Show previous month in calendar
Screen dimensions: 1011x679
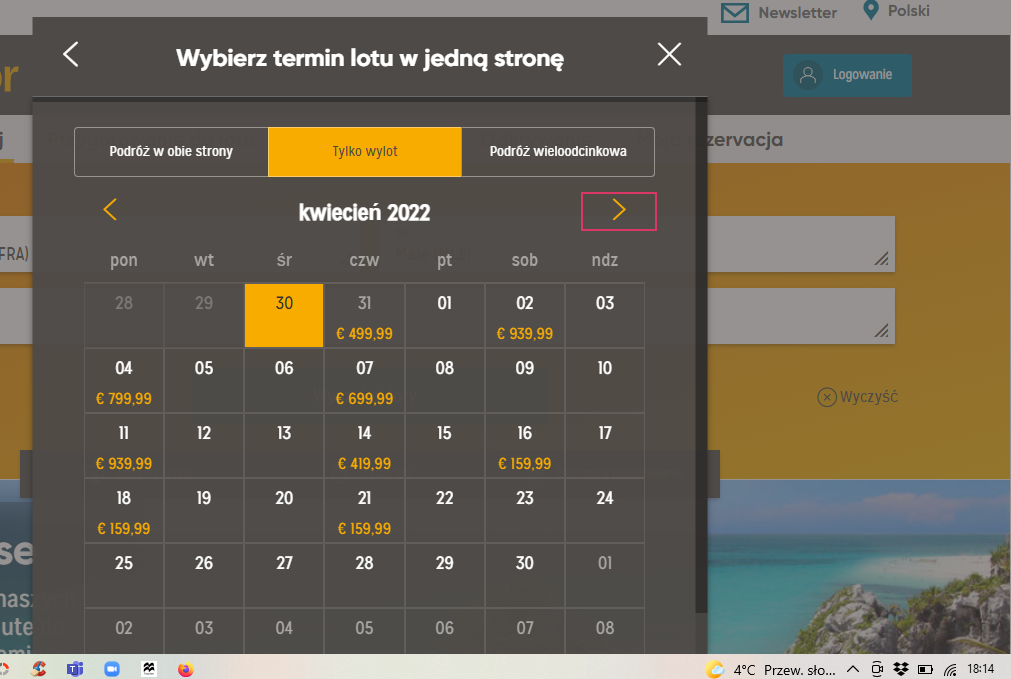[x=110, y=210]
